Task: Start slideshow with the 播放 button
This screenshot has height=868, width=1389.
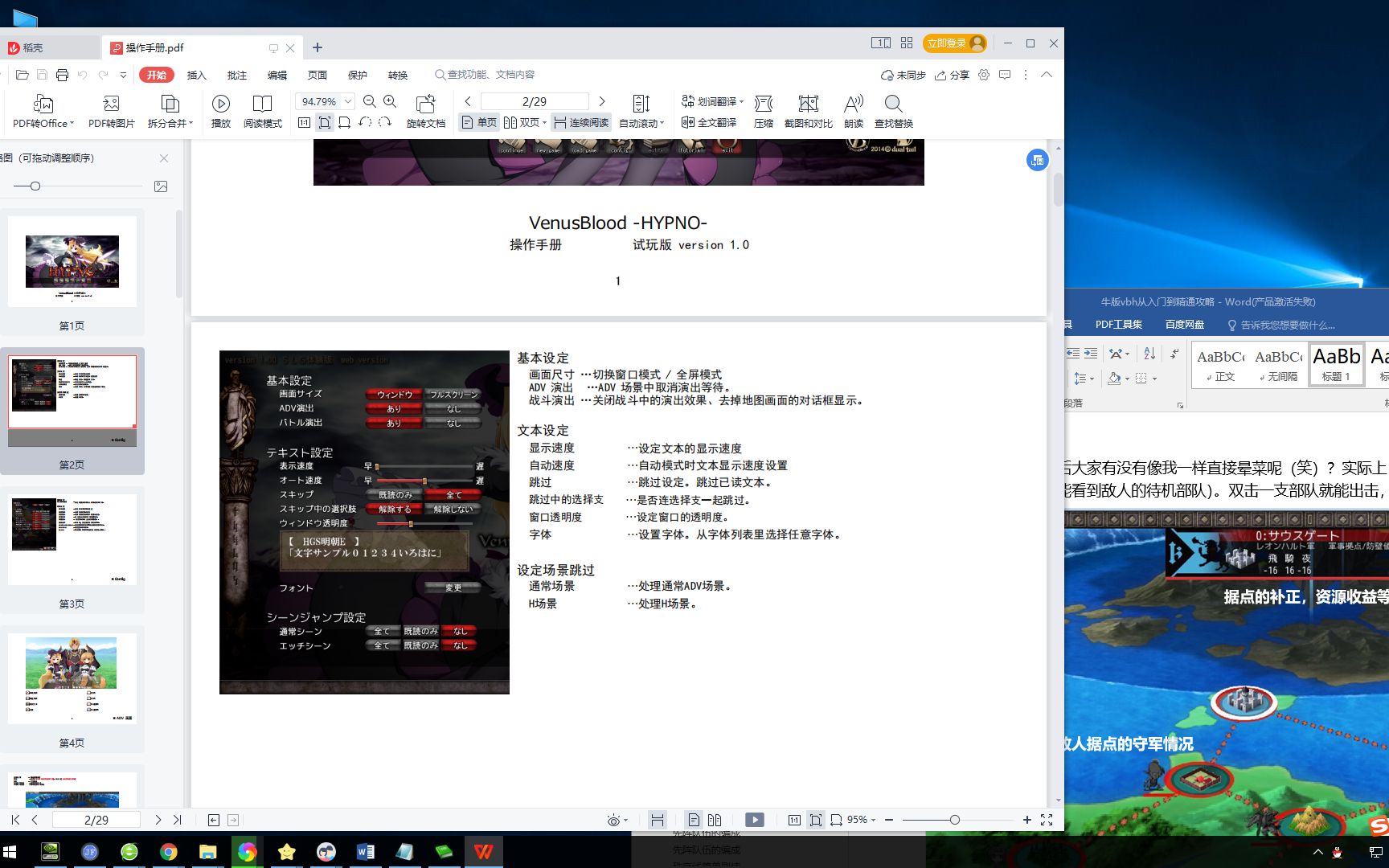Action: (221, 111)
